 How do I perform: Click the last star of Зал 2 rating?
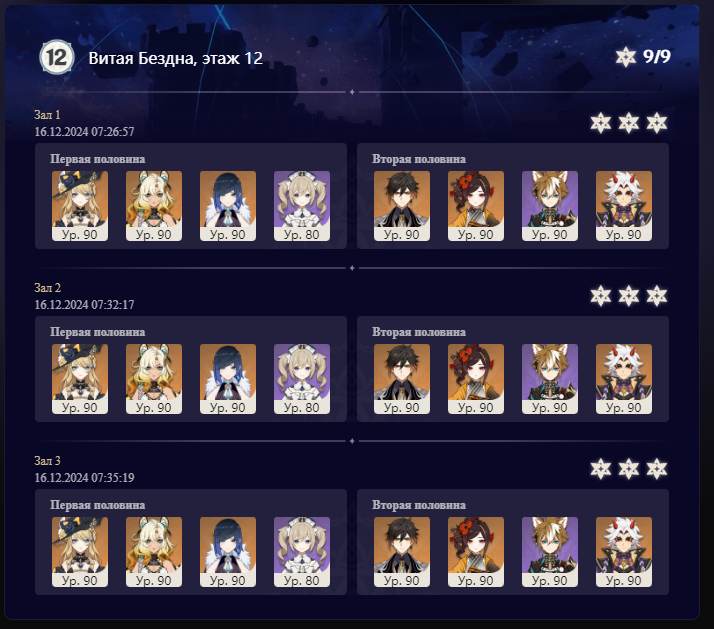657,296
